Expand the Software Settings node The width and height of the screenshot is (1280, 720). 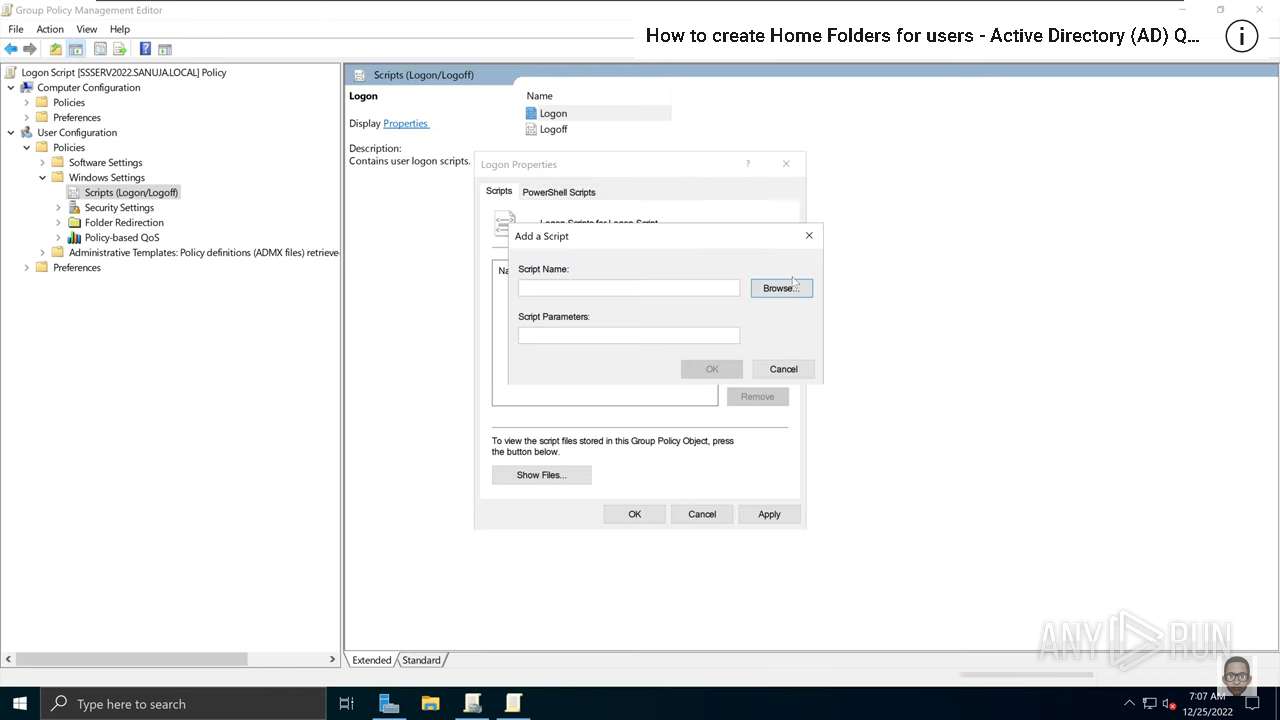click(43, 162)
